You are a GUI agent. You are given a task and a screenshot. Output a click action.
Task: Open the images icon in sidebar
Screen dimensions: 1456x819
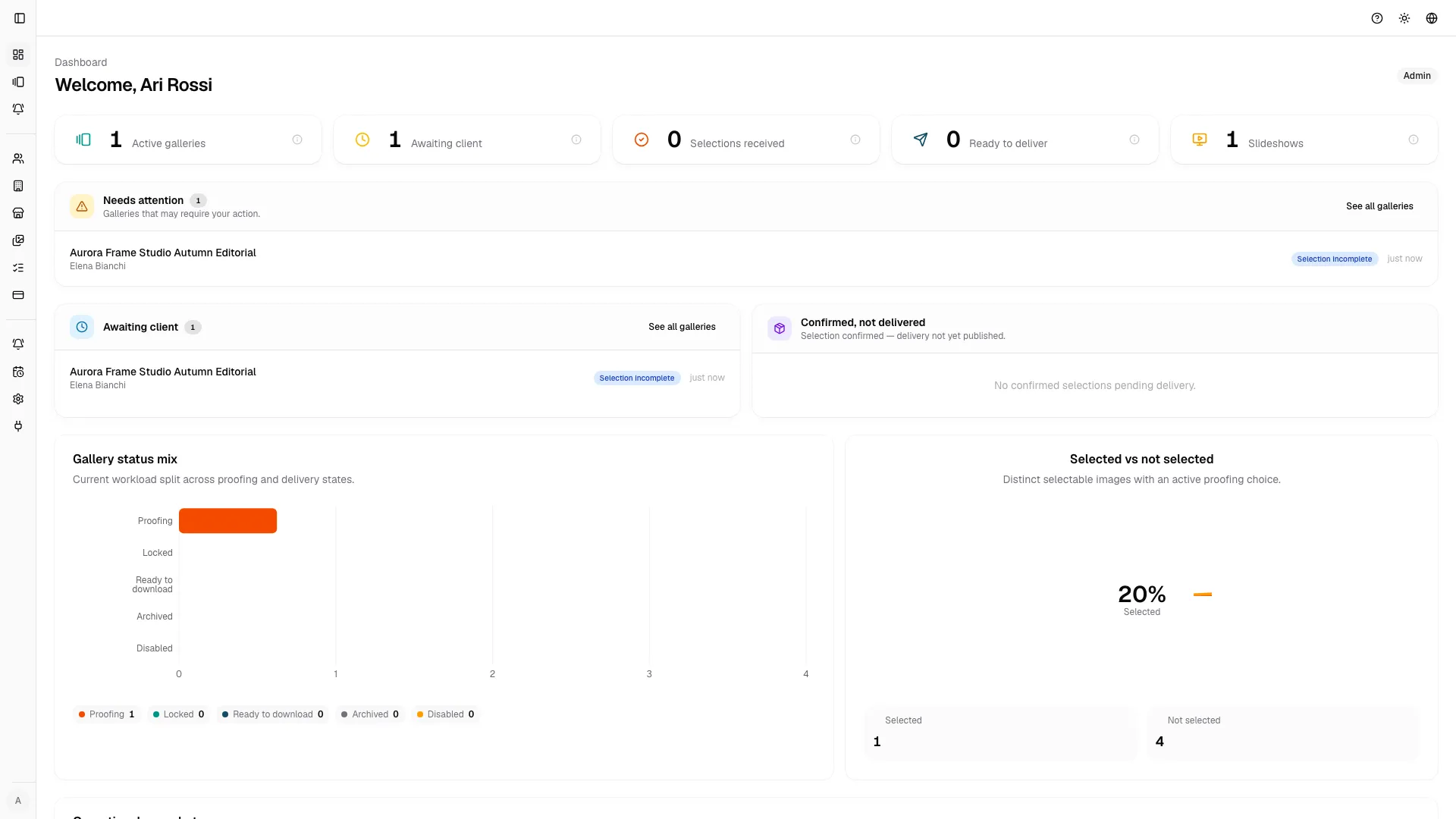point(18,240)
